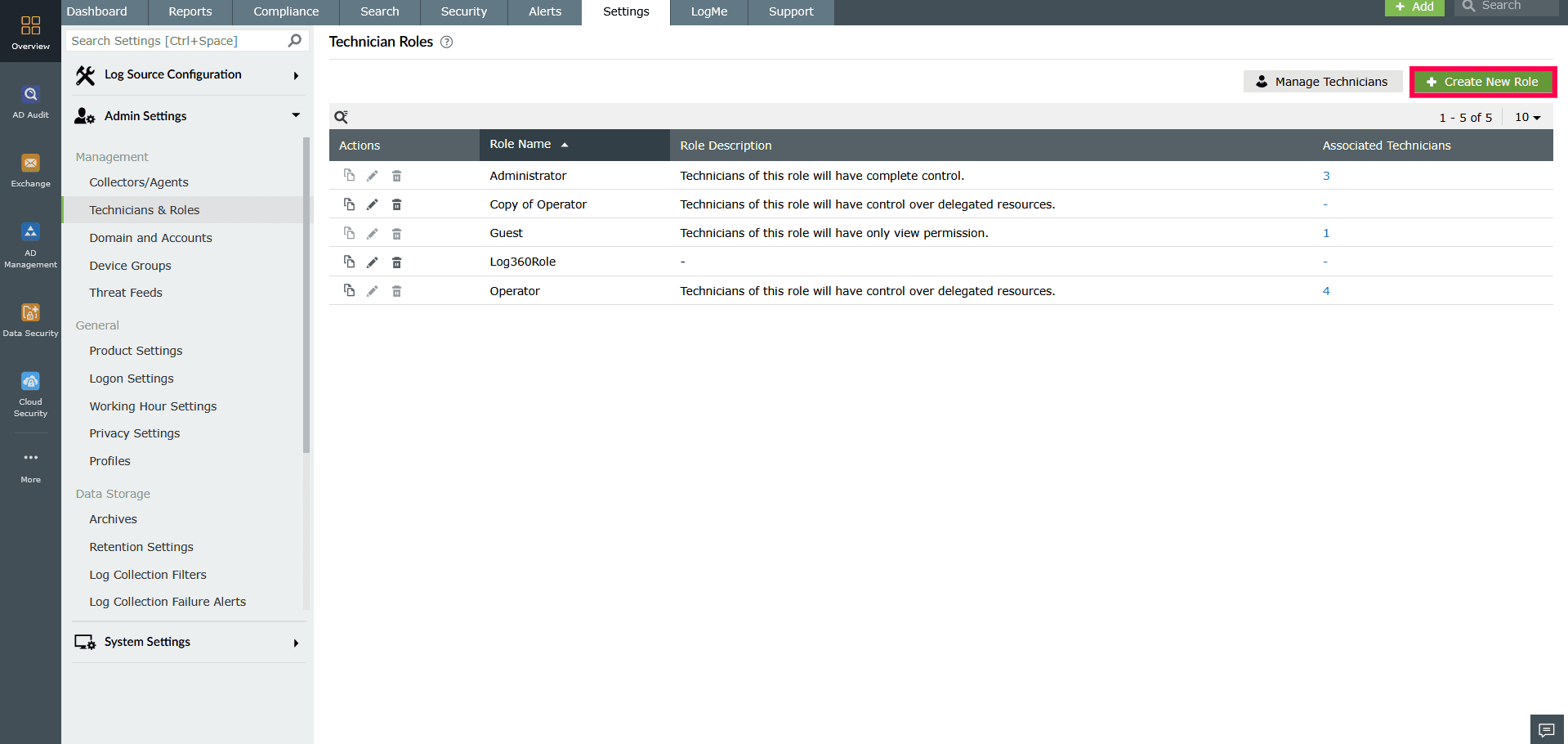Open the page size dropdown showing 10
This screenshot has width=1568, height=744.
[1527, 117]
